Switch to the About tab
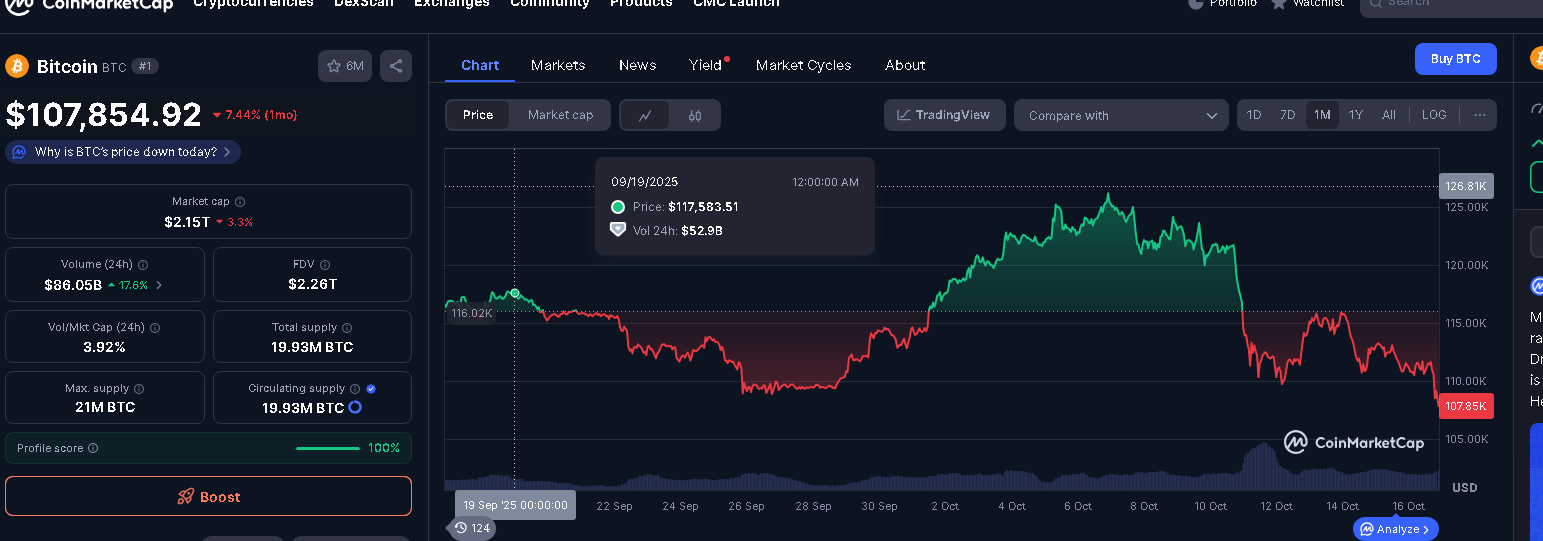Viewport: 1543px width, 541px height. point(905,65)
